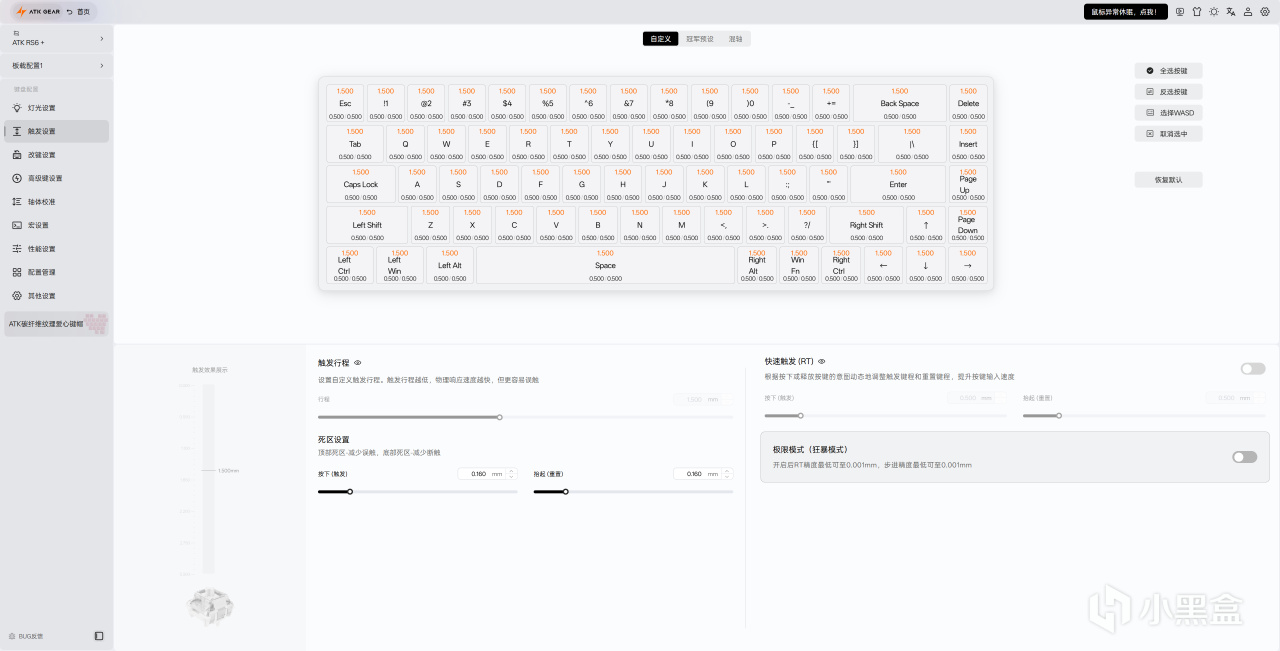Open the 其他设置 other settings gear icon
1280x651 pixels.
[17, 296]
